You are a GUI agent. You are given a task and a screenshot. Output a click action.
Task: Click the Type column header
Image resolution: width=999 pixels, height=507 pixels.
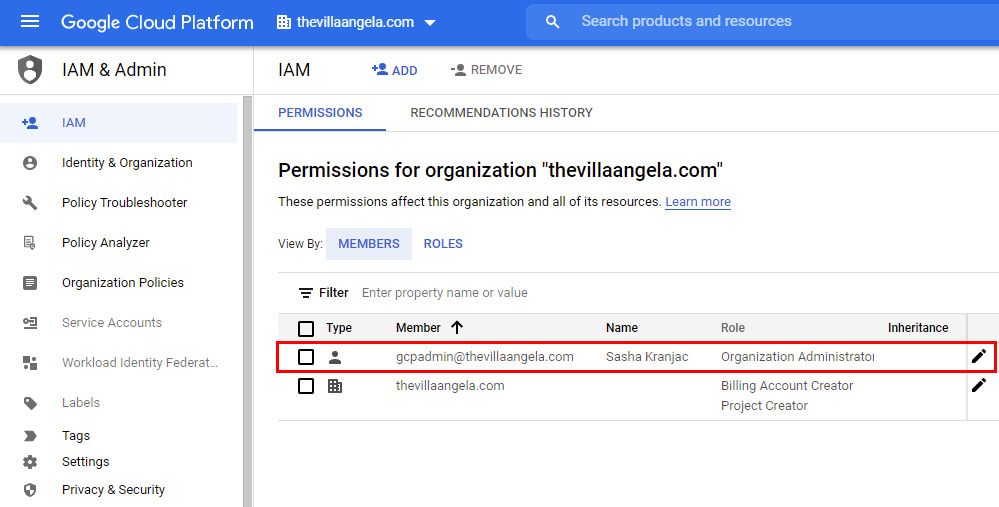339,328
